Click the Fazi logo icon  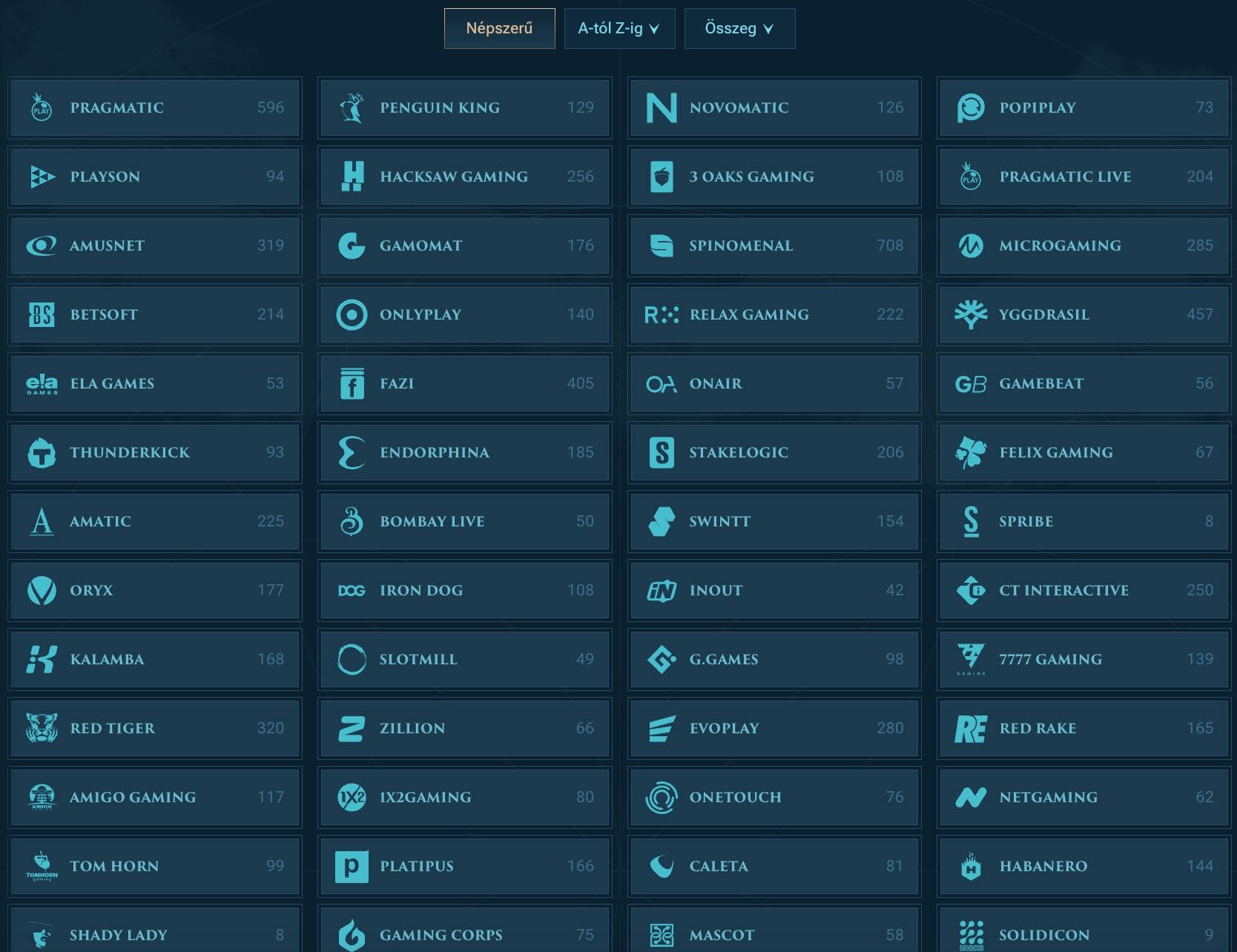click(x=352, y=383)
